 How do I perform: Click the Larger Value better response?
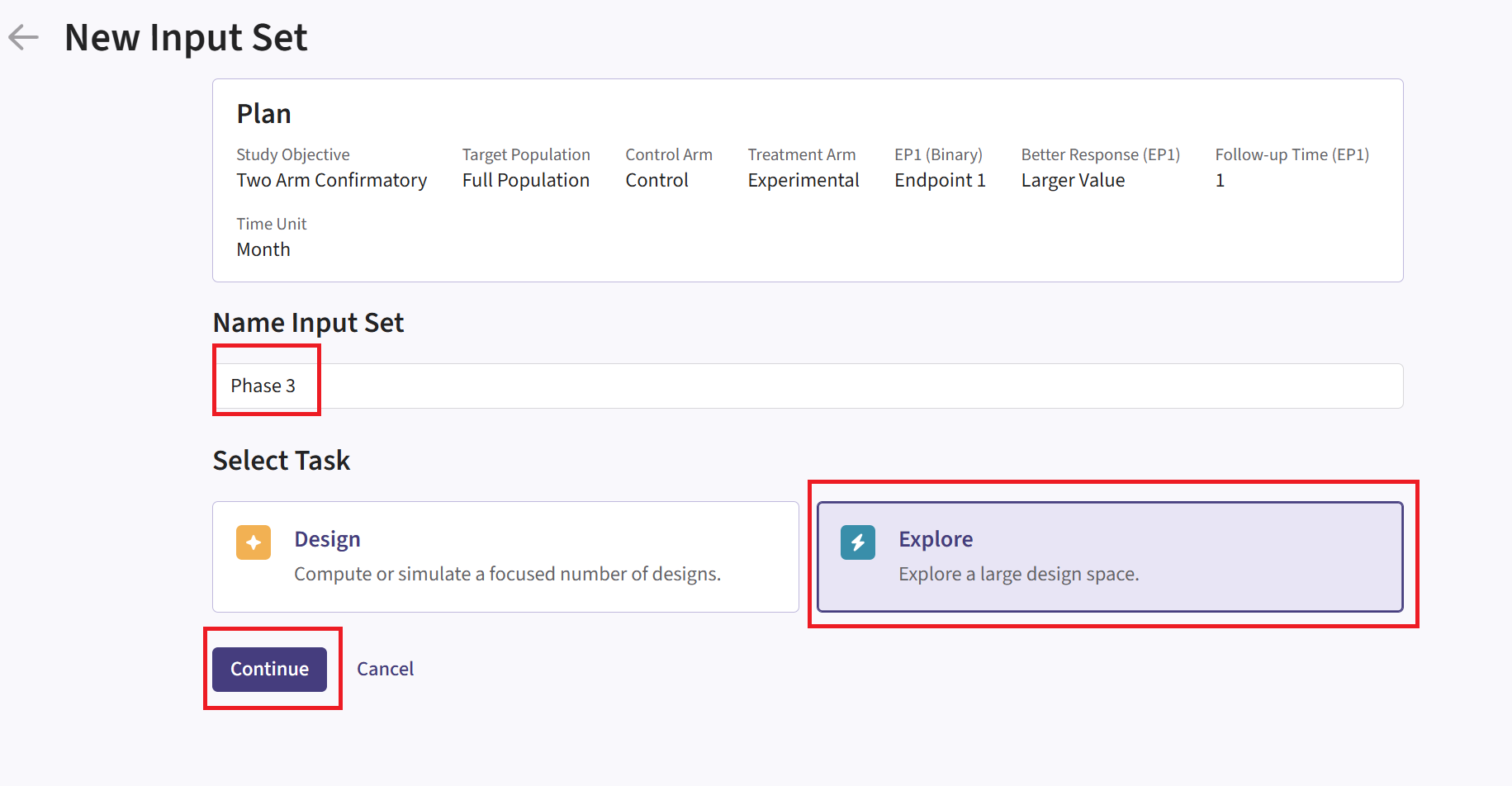(1073, 180)
